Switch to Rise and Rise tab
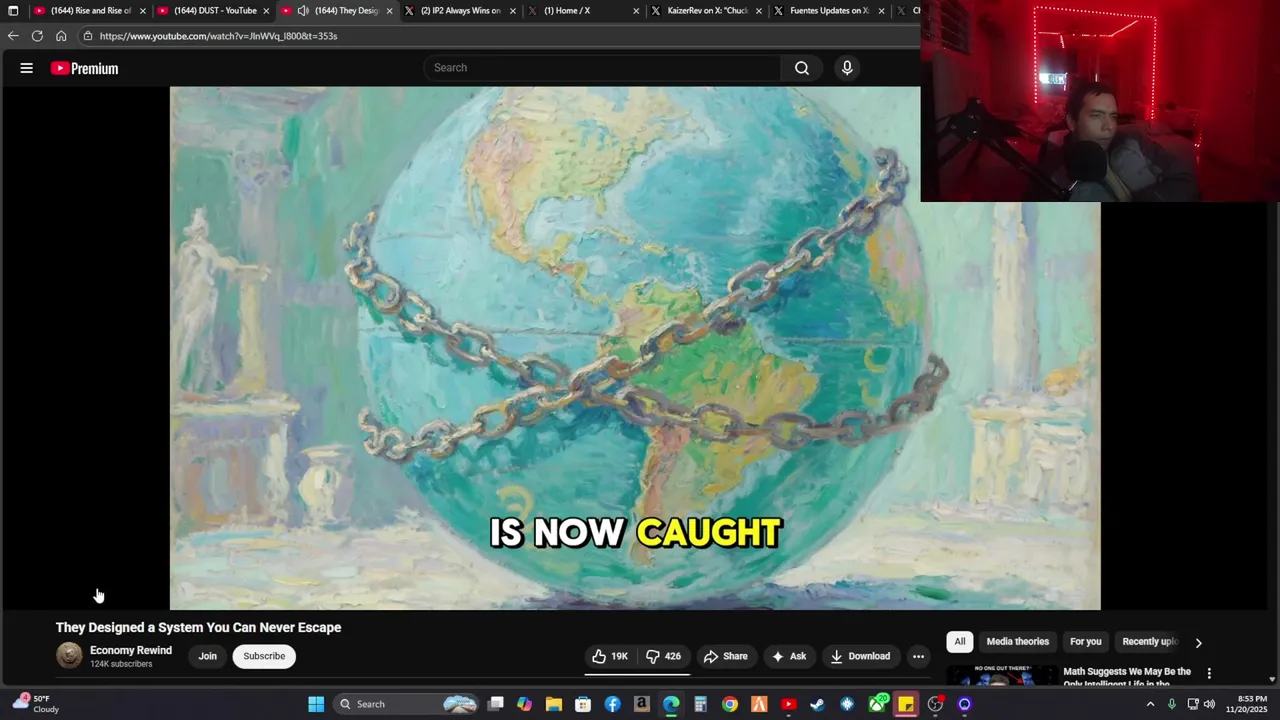This screenshot has width=1280, height=720. click(88, 11)
